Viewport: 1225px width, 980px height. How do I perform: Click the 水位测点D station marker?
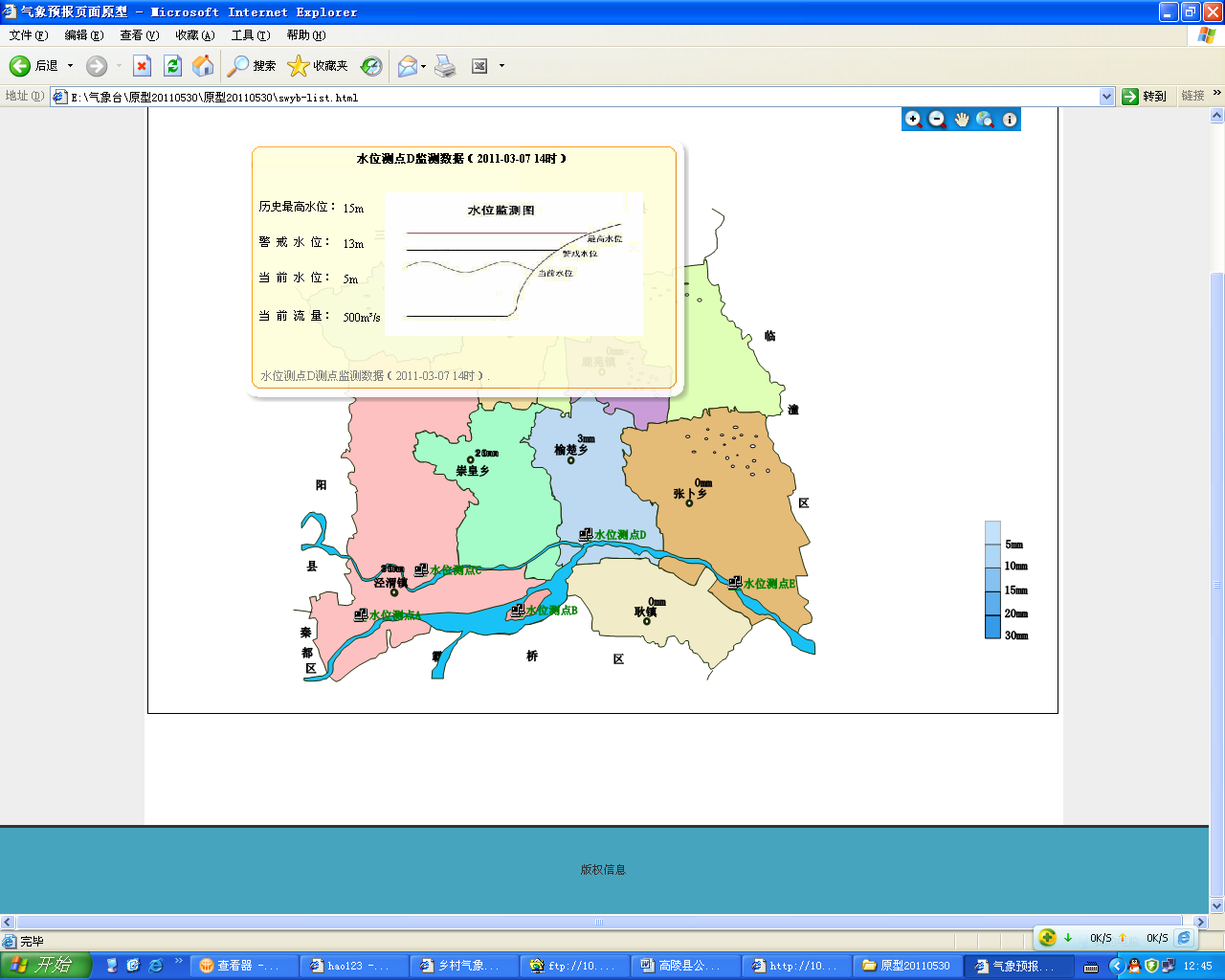586,535
